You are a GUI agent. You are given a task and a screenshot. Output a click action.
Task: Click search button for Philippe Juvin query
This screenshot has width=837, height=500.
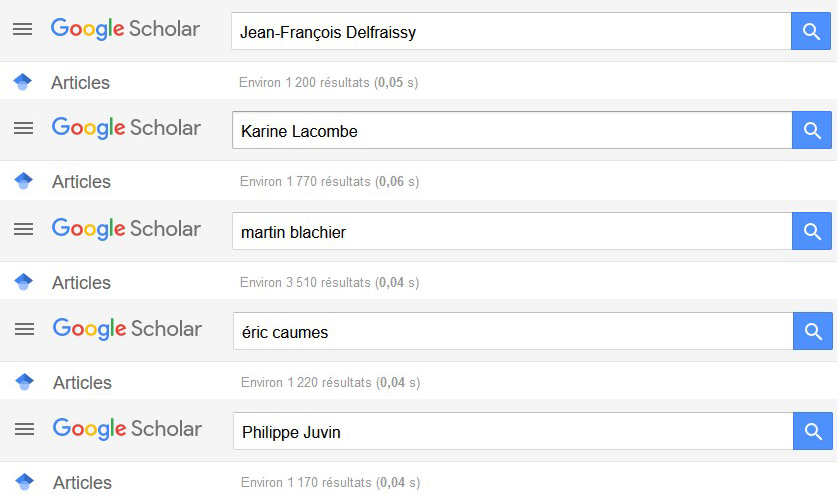tap(813, 431)
